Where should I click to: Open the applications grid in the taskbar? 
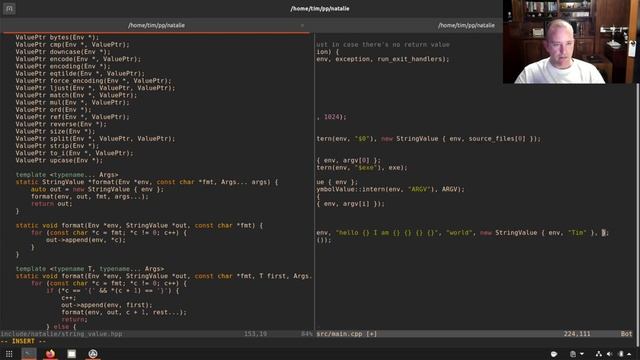[x=9, y=354]
